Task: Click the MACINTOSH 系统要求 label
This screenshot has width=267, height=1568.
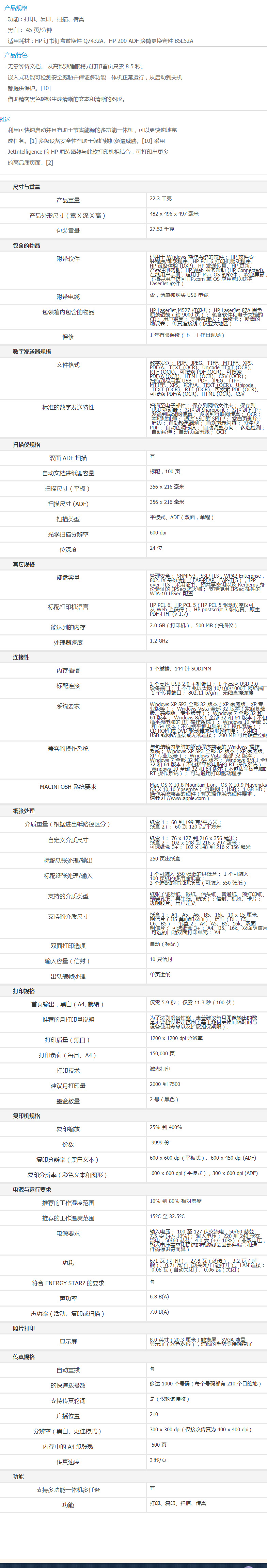Action: click(68, 787)
